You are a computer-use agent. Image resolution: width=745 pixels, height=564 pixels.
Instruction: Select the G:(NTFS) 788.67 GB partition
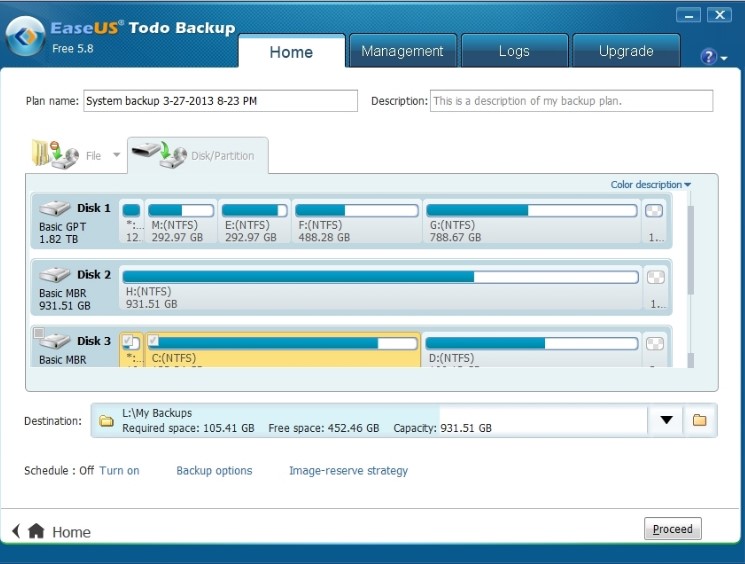(532, 221)
